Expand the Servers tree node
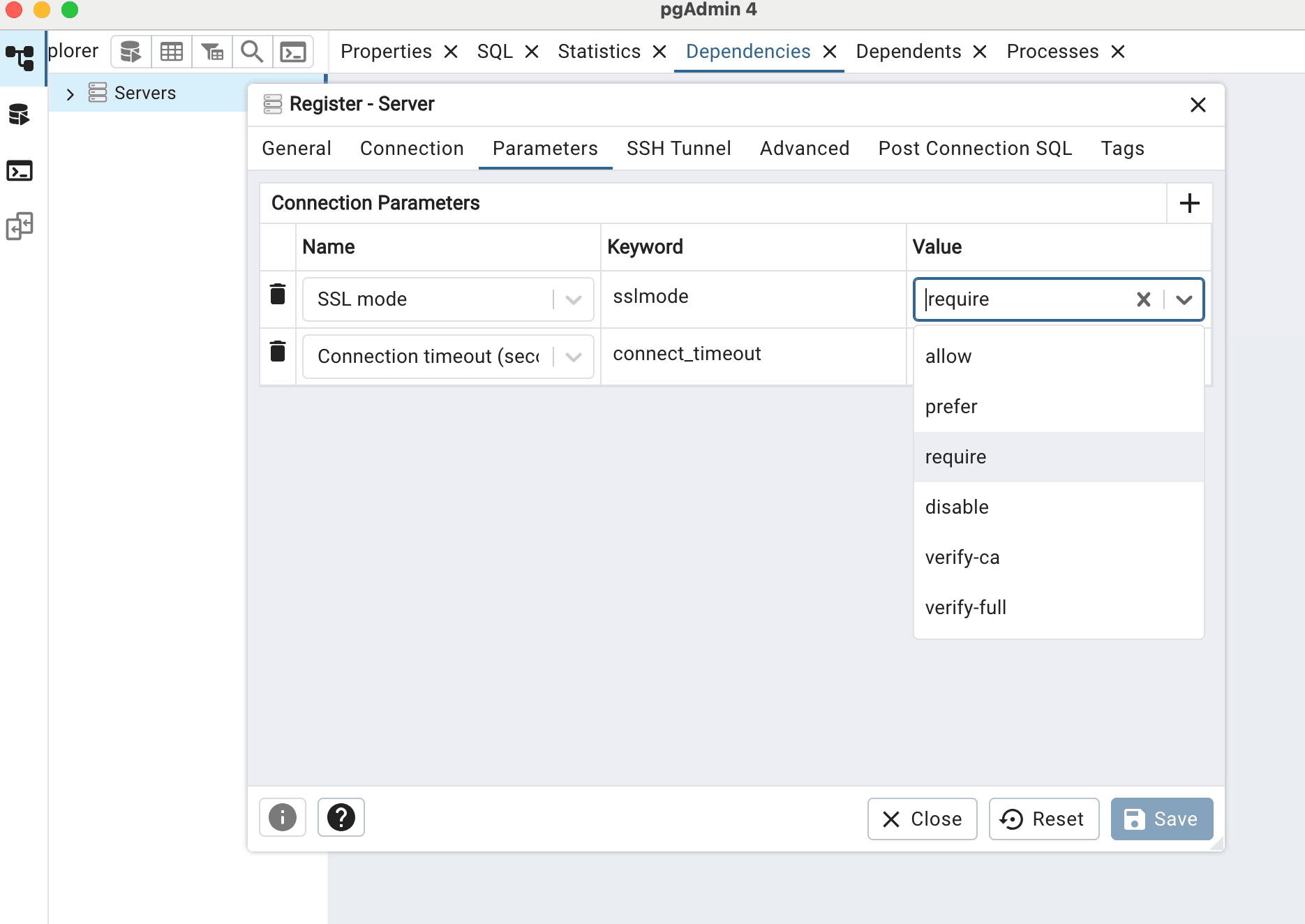Image resolution: width=1305 pixels, height=924 pixels. point(70,94)
